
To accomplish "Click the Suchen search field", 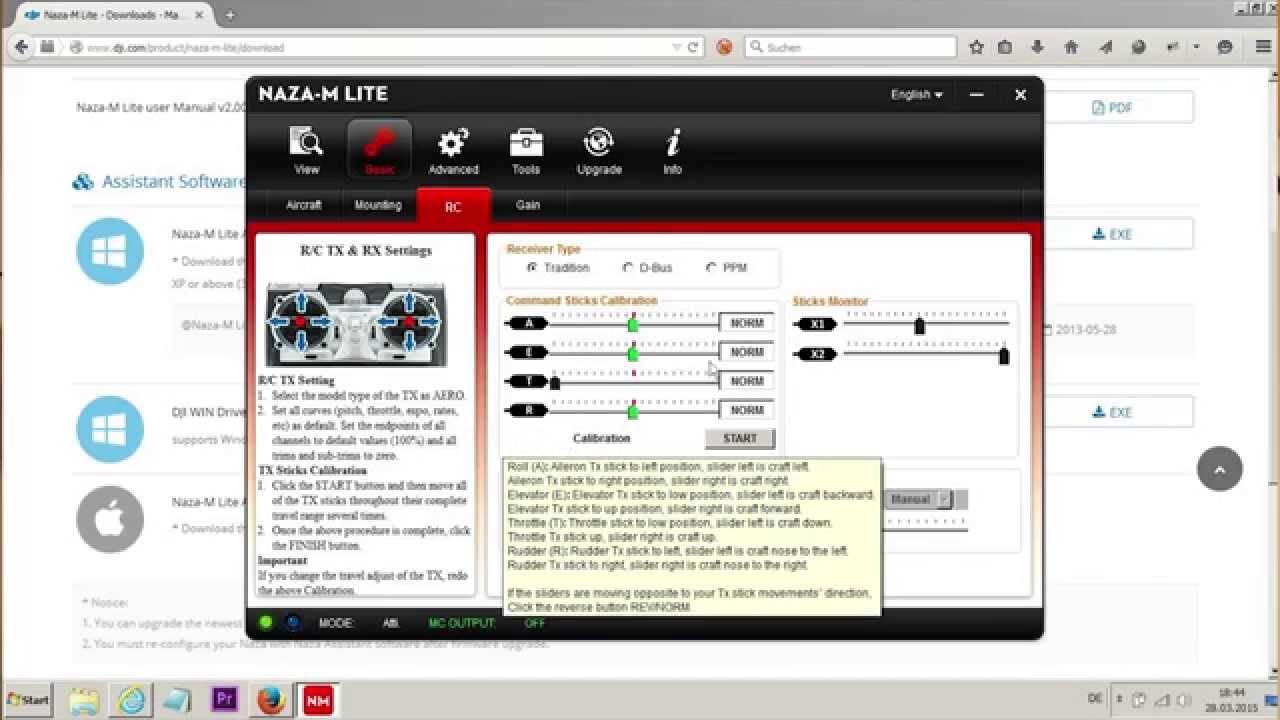I will click(x=850, y=47).
